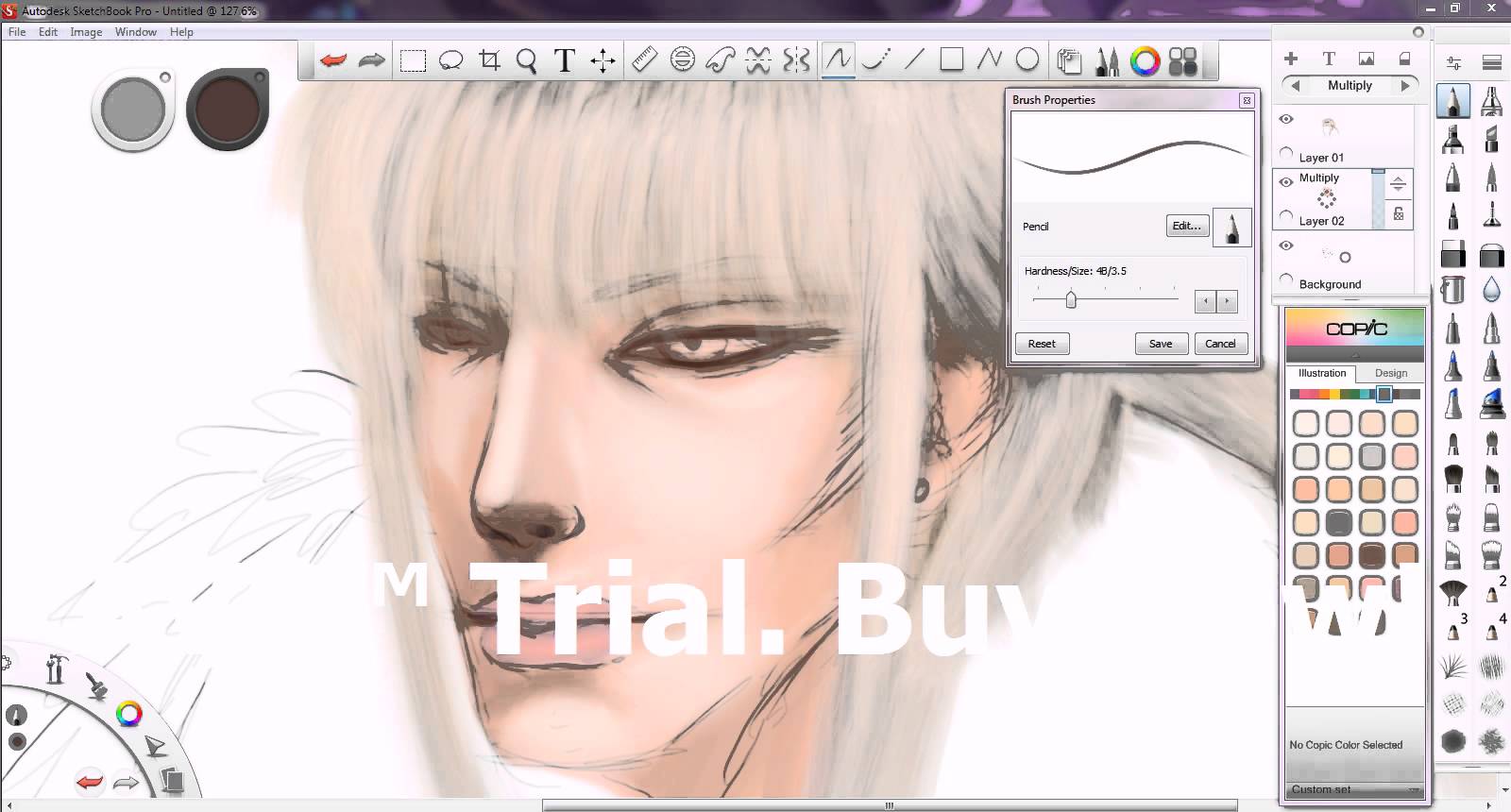Add an image layer in Layers panel
Screen dimensions: 1511x812
(1367, 59)
